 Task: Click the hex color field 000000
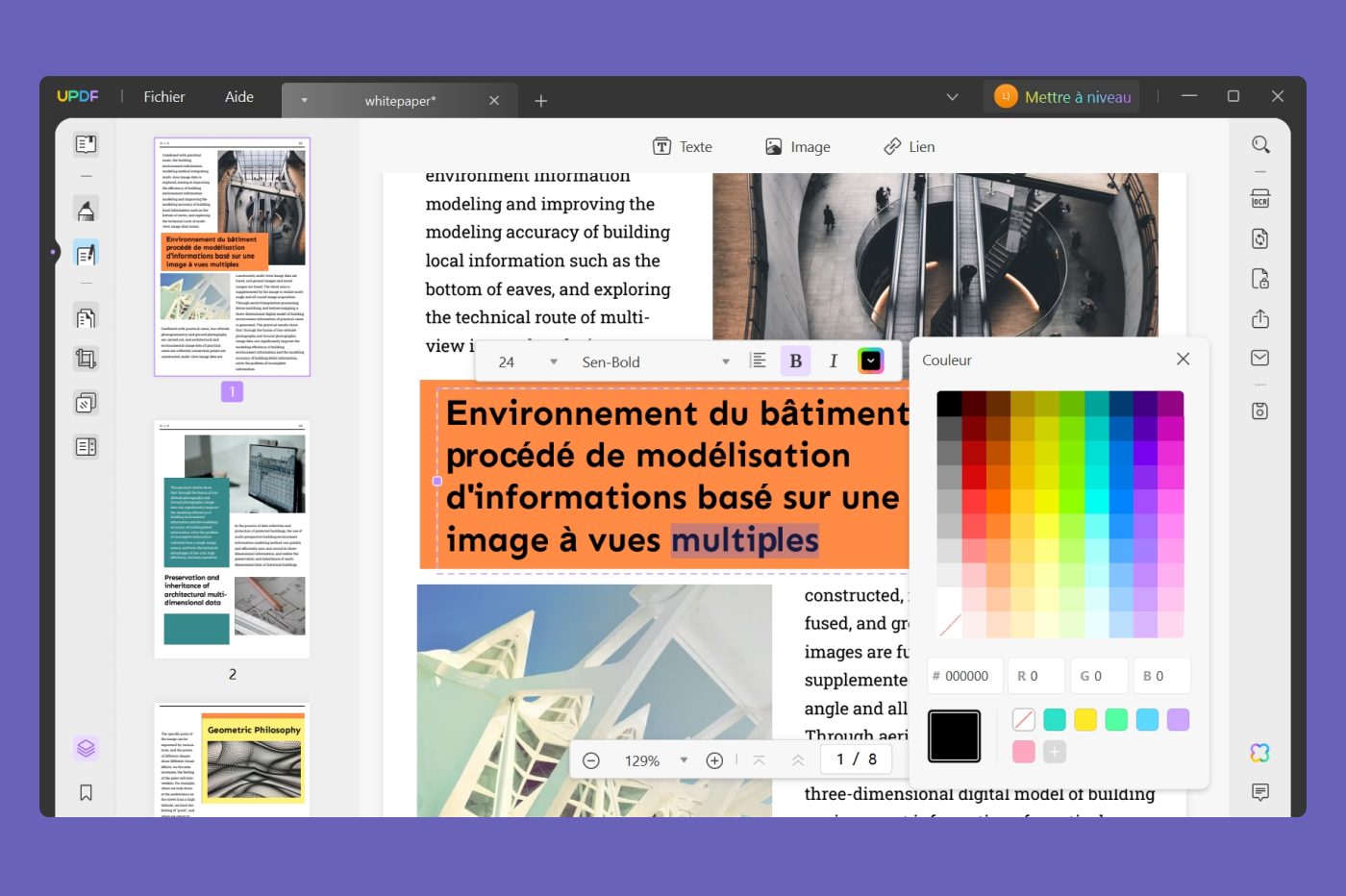click(x=965, y=676)
